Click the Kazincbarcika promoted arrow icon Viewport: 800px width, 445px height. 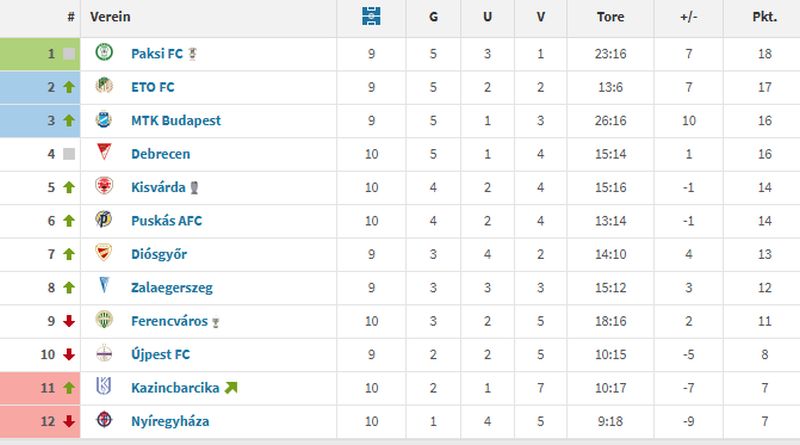pyautogui.click(x=232, y=388)
